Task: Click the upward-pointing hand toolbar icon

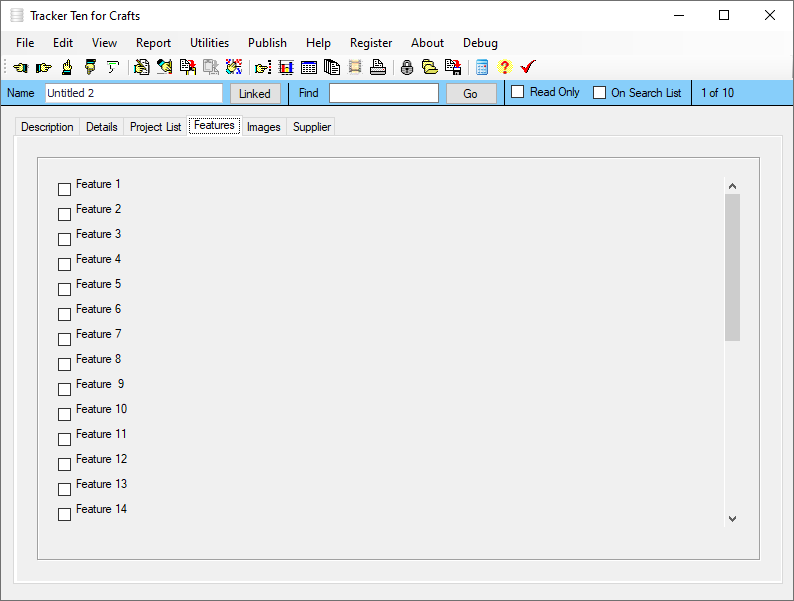Action: (x=67, y=67)
